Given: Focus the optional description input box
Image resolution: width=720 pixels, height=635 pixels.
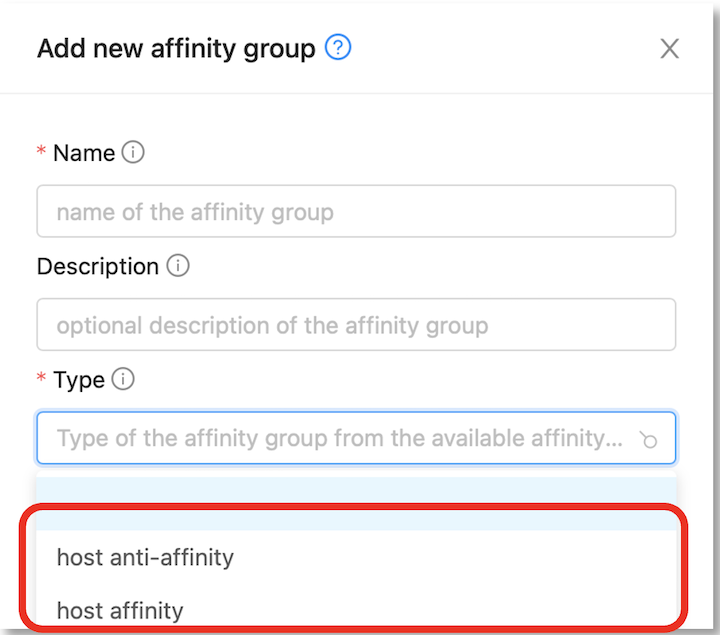Looking at the screenshot, I should (x=356, y=325).
